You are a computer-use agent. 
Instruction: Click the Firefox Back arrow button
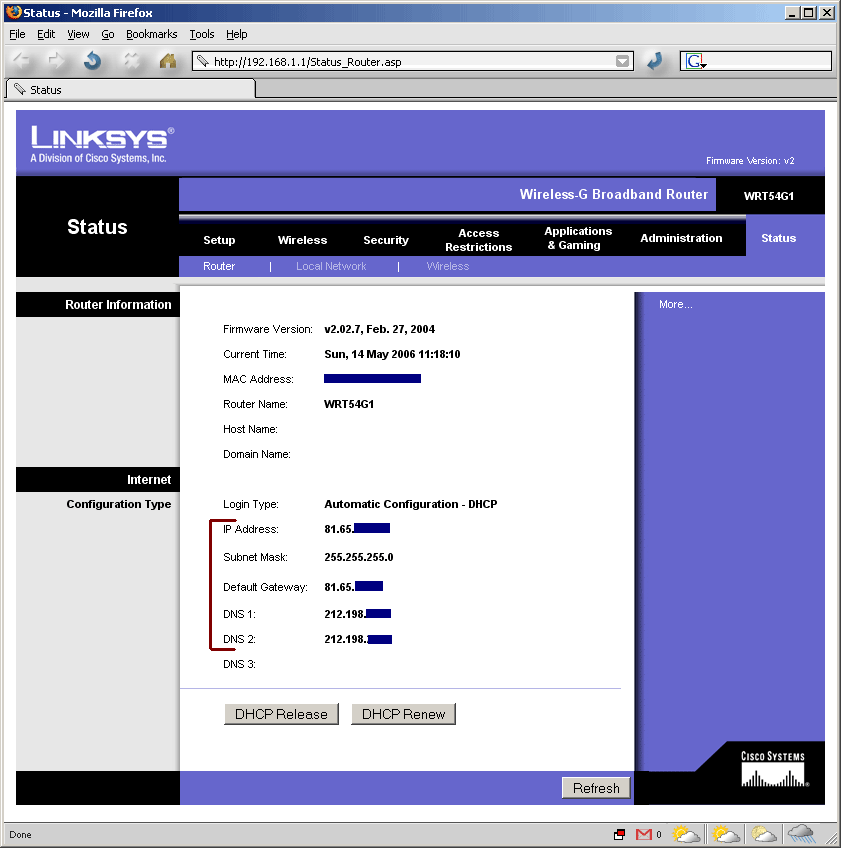[x=22, y=61]
